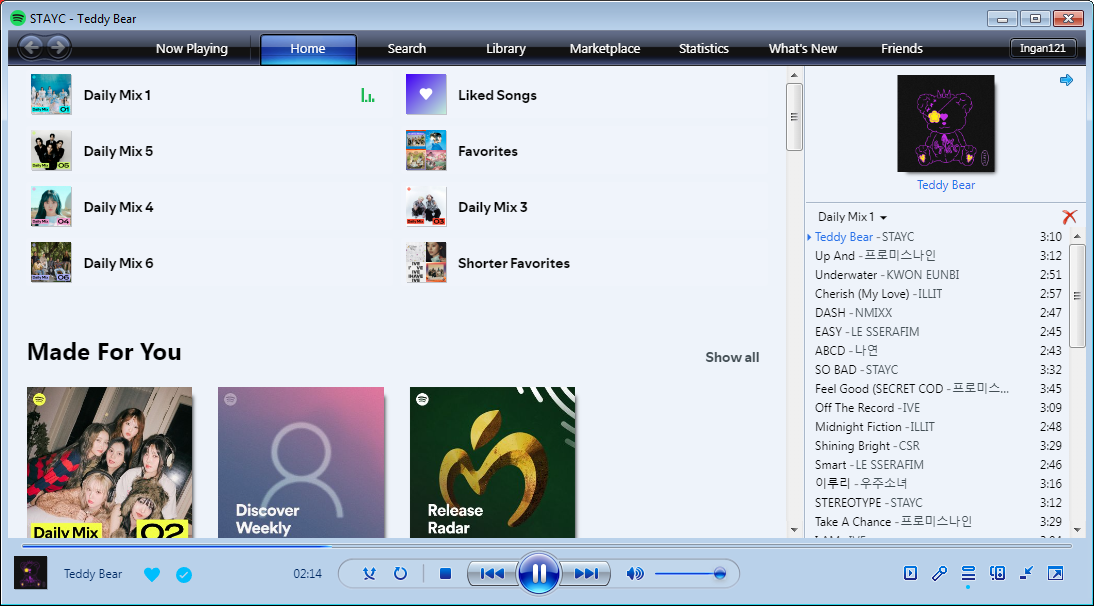Image resolution: width=1094 pixels, height=606 pixels.
Task: Toggle repeat mode
Action: 400,573
